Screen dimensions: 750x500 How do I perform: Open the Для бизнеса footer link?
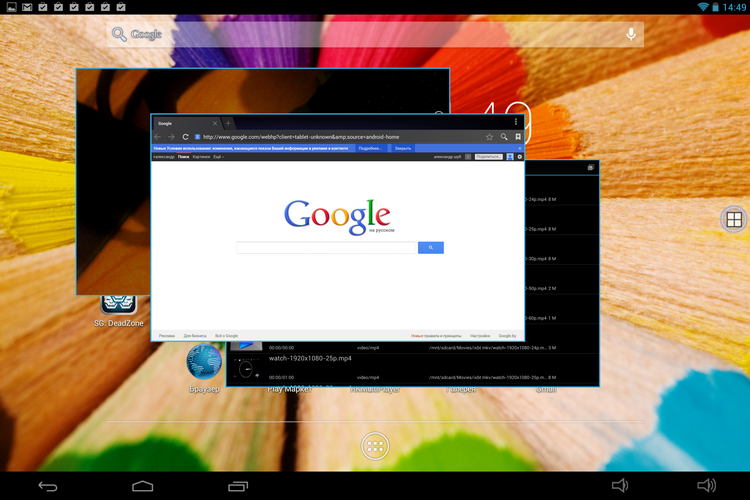195,336
